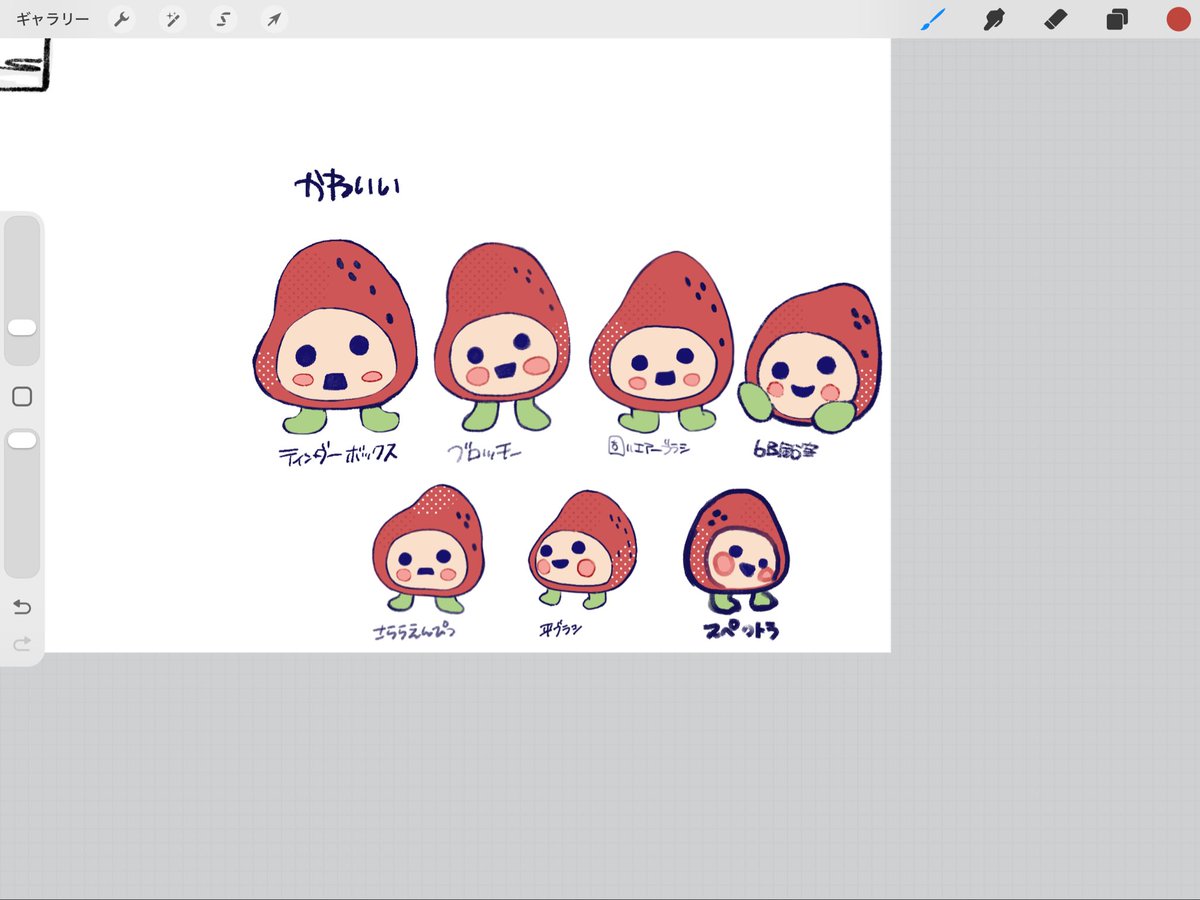The width and height of the screenshot is (1200, 900).
Task: Tap the redo arrow on sidebar
Action: [x=22, y=645]
